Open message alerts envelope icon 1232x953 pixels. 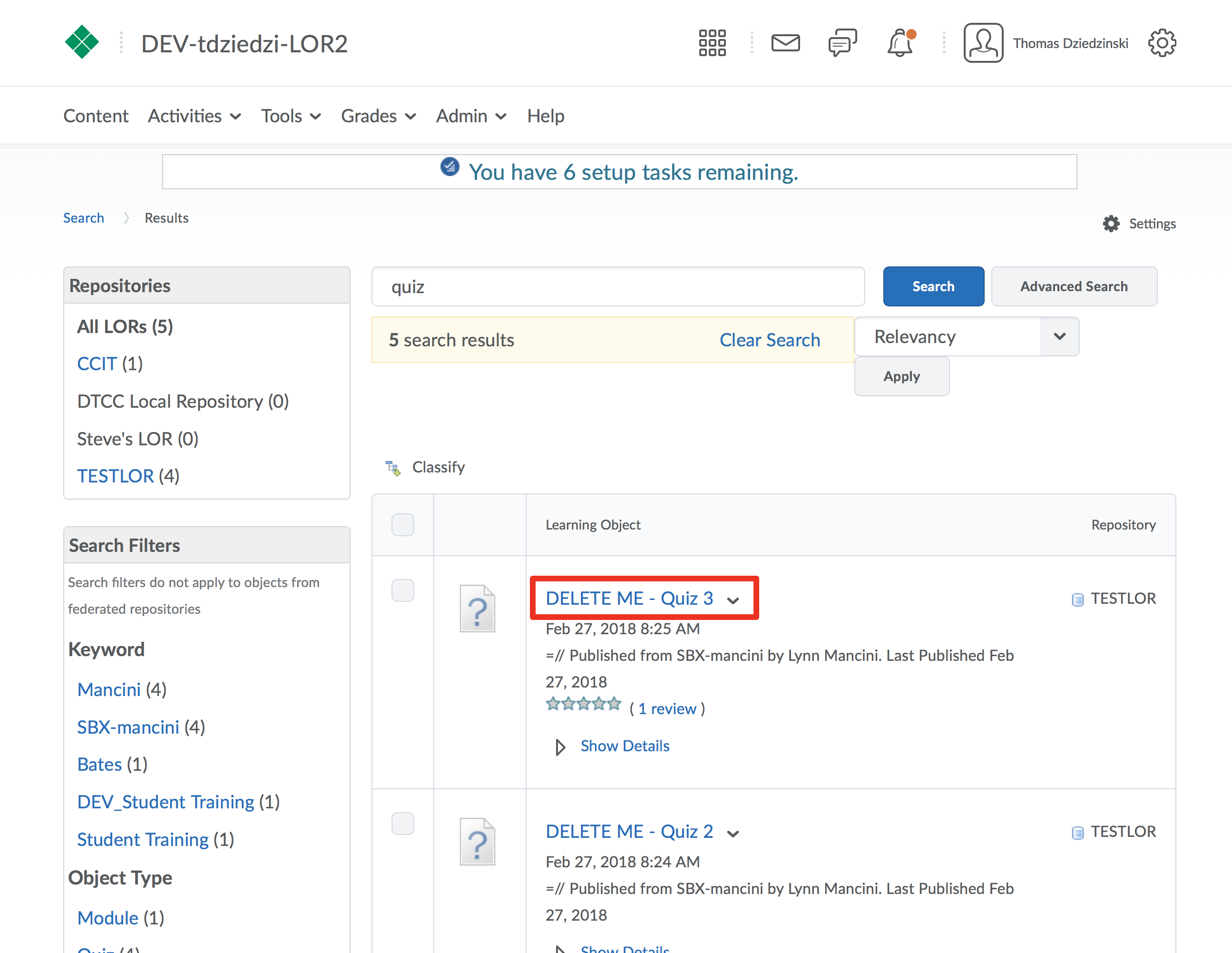pyautogui.click(x=785, y=43)
